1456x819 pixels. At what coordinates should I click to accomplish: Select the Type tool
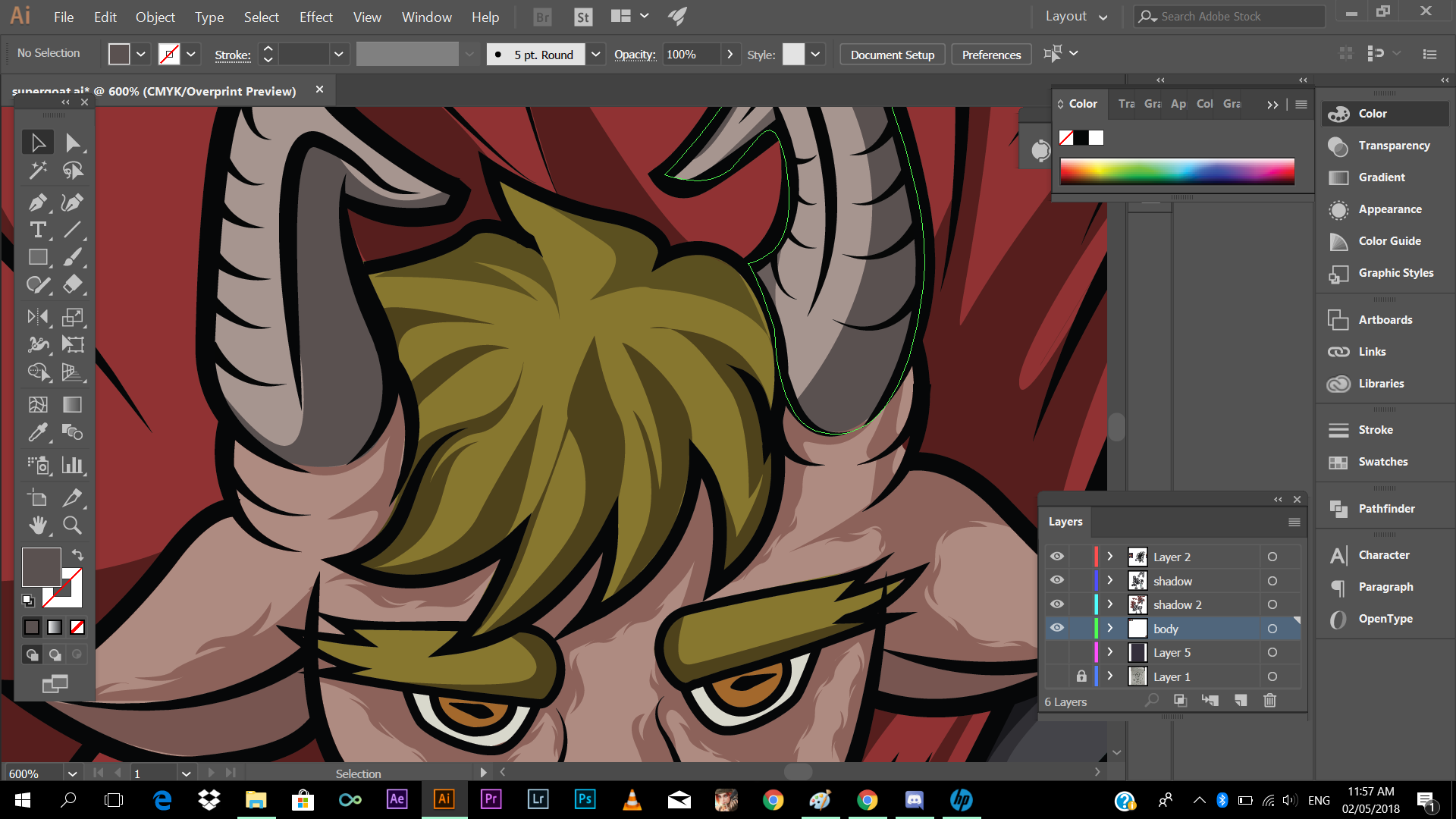(x=37, y=230)
